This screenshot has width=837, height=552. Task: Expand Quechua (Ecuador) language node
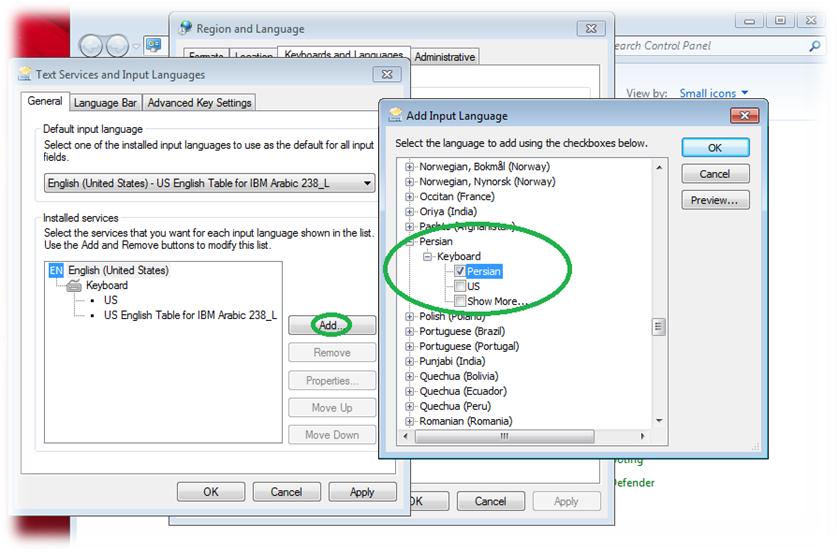pos(409,391)
